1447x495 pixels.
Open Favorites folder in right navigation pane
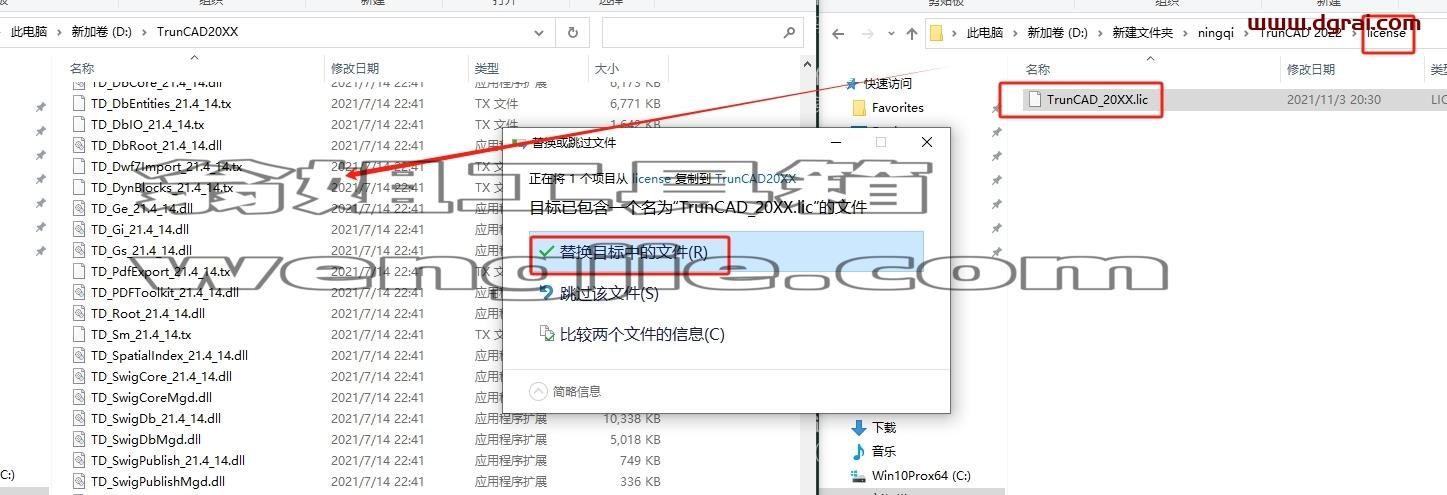897,107
